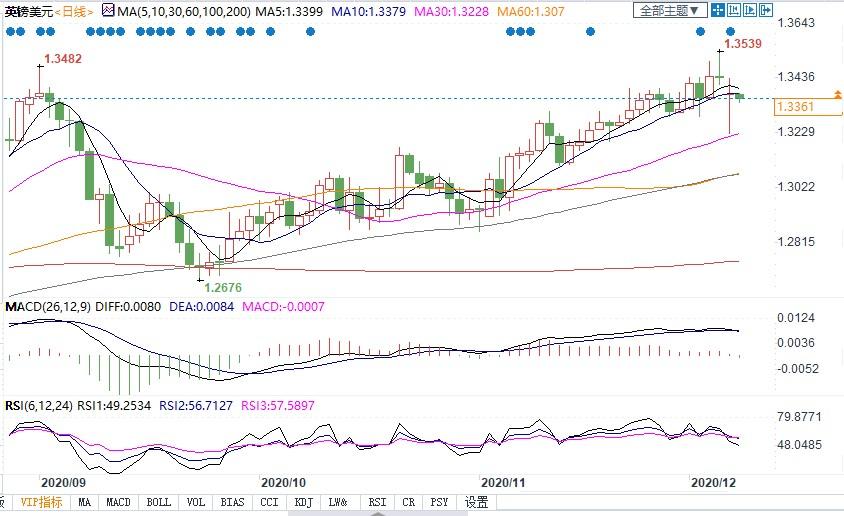Viewport: 844px width, 516px height.
Task: Click the blue event dot above the 1.3539 high
Action: 730,32
